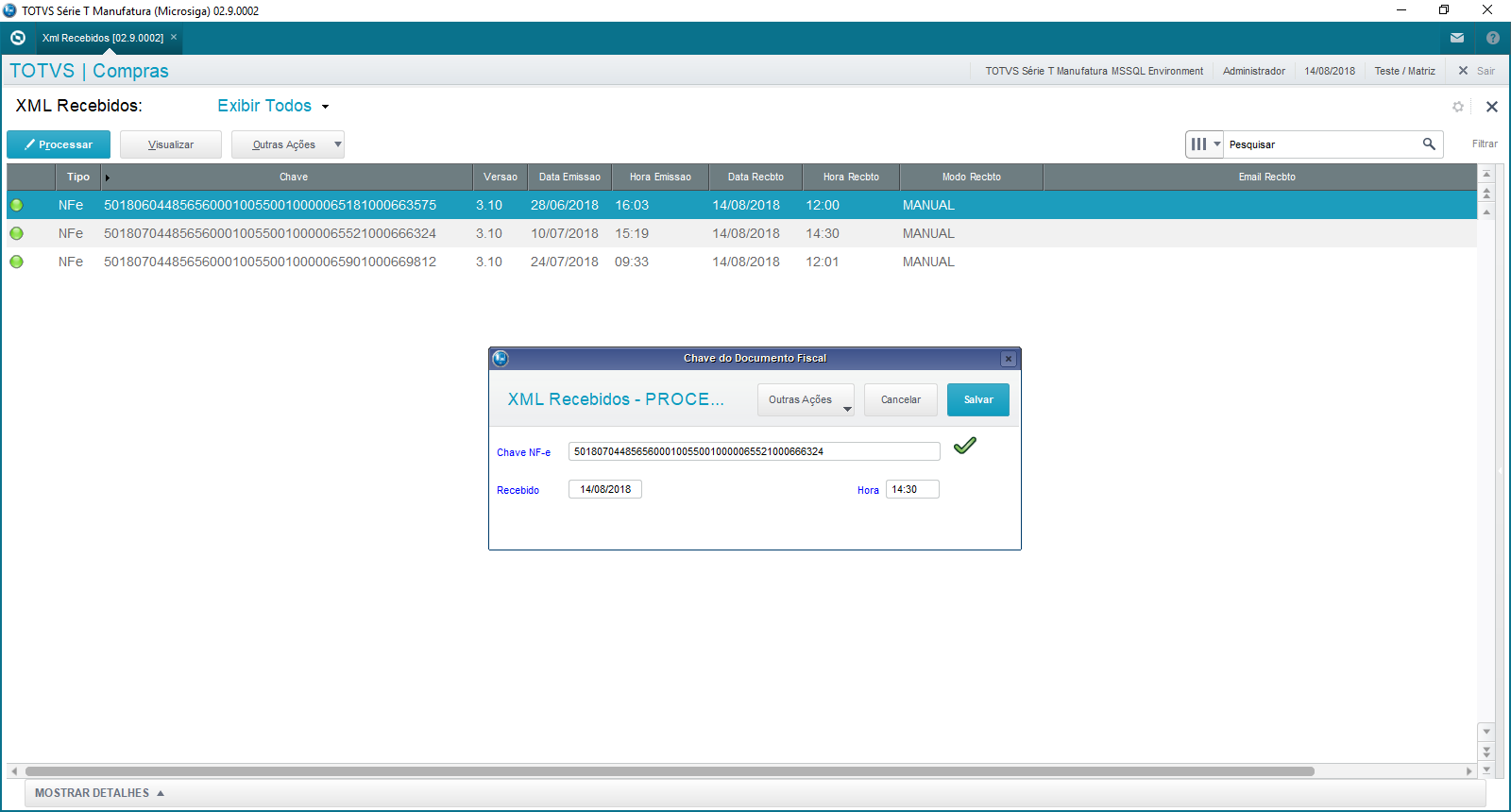
Task: Click the green checkmark validation icon
Action: (964, 446)
